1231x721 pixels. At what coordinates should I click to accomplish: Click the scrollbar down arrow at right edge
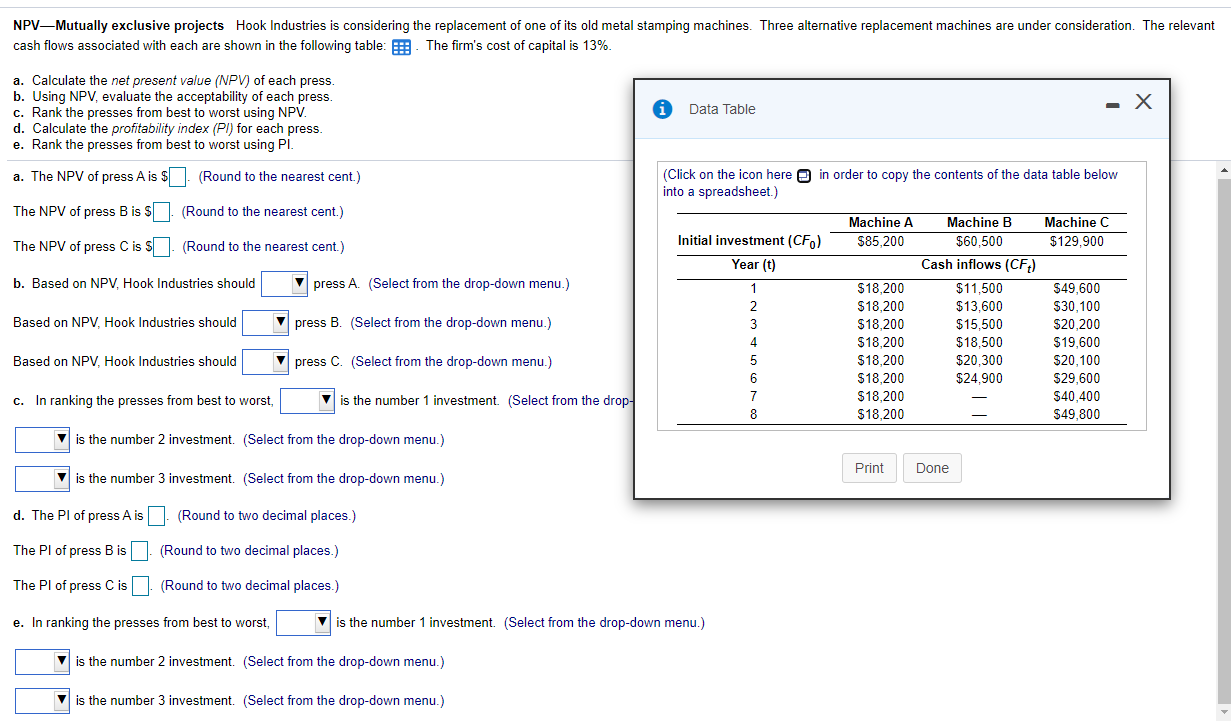click(1224, 713)
